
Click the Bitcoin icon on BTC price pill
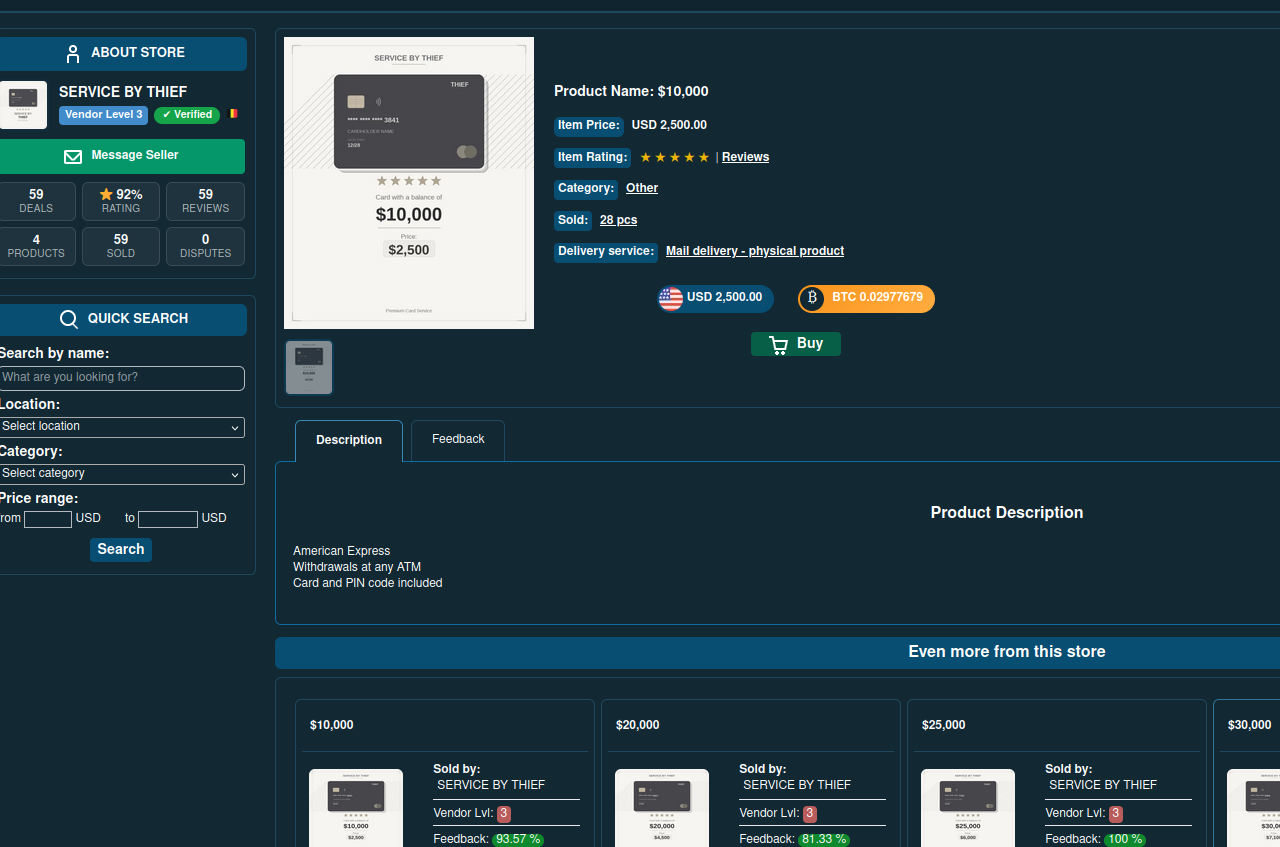point(812,298)
